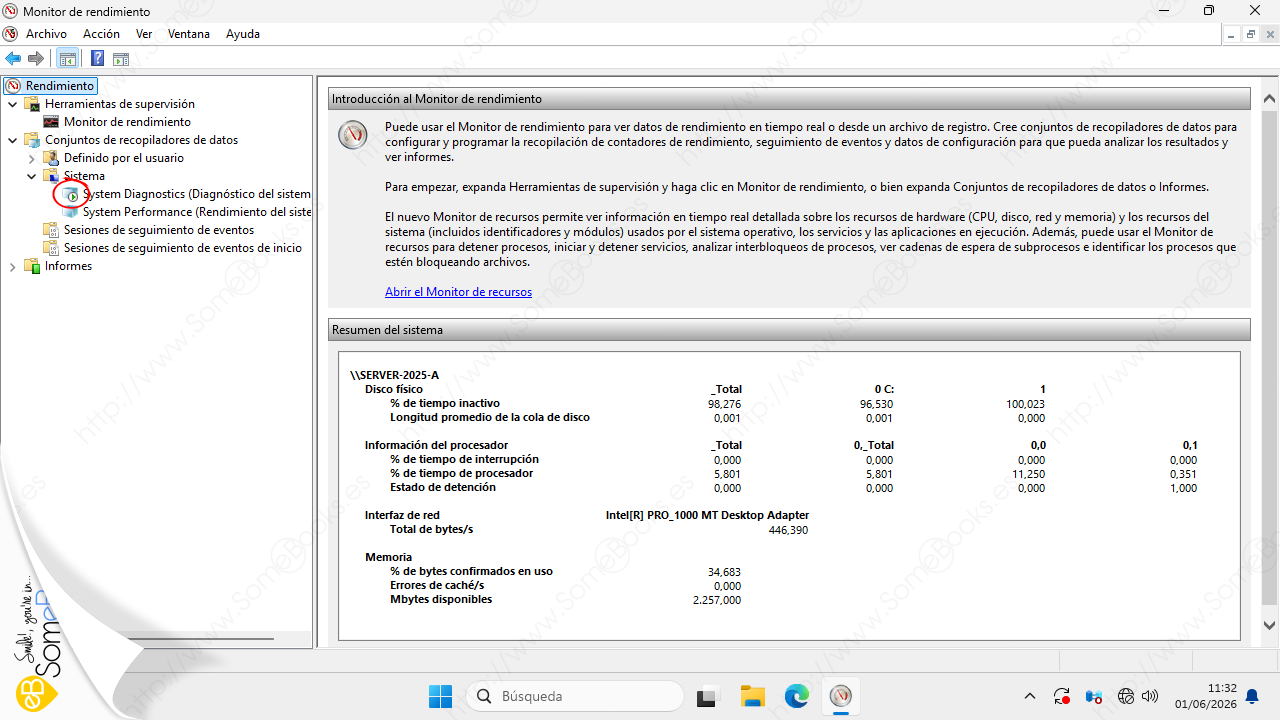Viewport: 1280px width, 720px height.
Task: Open Task View from the taskbar
Action: tap(707, 696)
